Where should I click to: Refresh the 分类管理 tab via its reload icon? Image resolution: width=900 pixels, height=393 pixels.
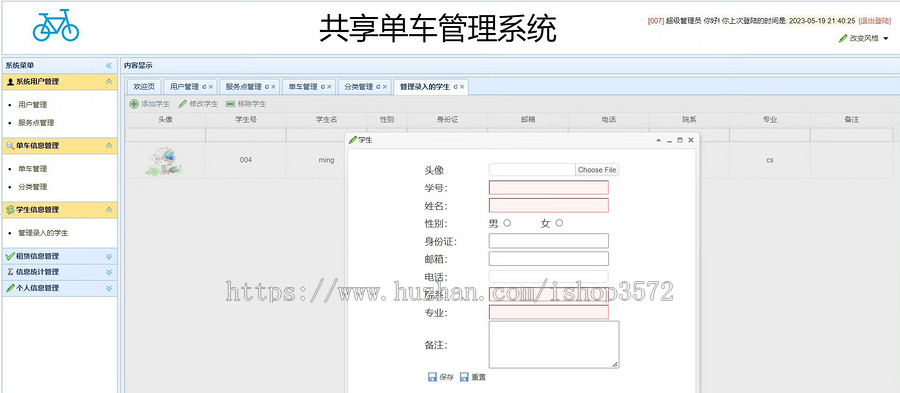pos(379,87)
